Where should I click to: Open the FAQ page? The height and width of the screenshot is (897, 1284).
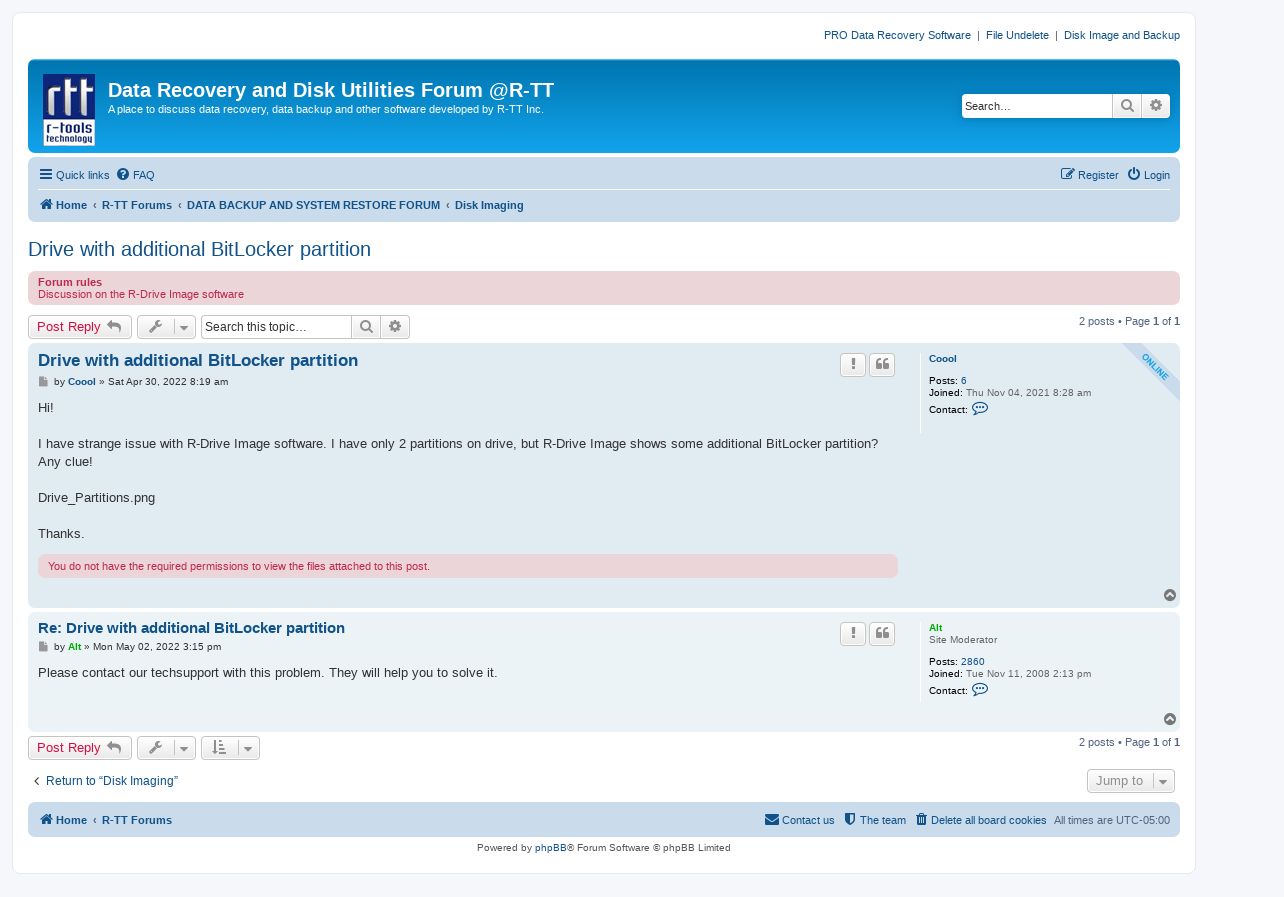click(x=136, y=175)
